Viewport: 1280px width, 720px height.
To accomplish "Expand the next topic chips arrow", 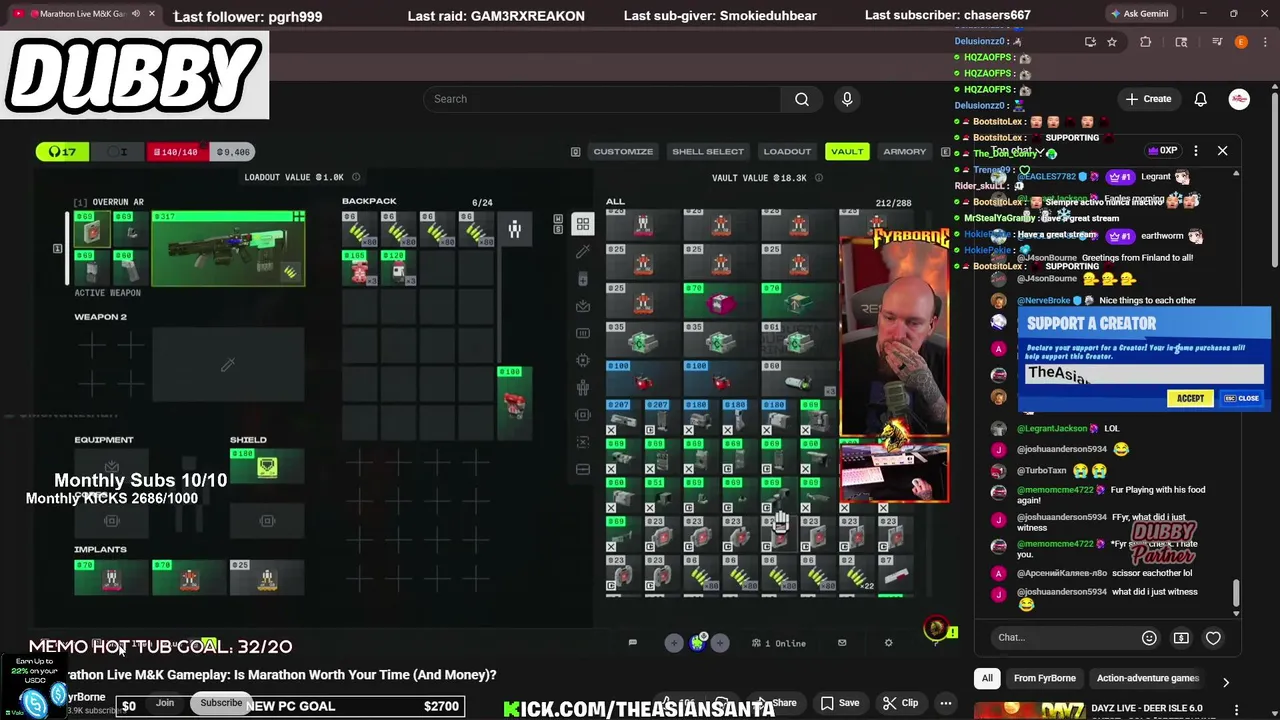I will [1225, 682].
